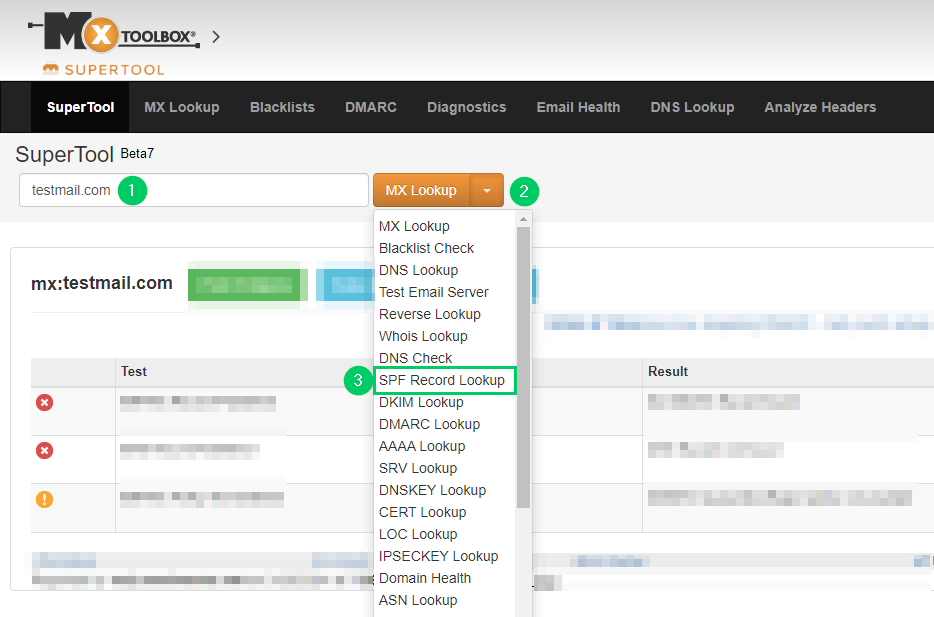Choose Test Email Server option
Viewport: 934px width, 617px height.
click(433, 292)
